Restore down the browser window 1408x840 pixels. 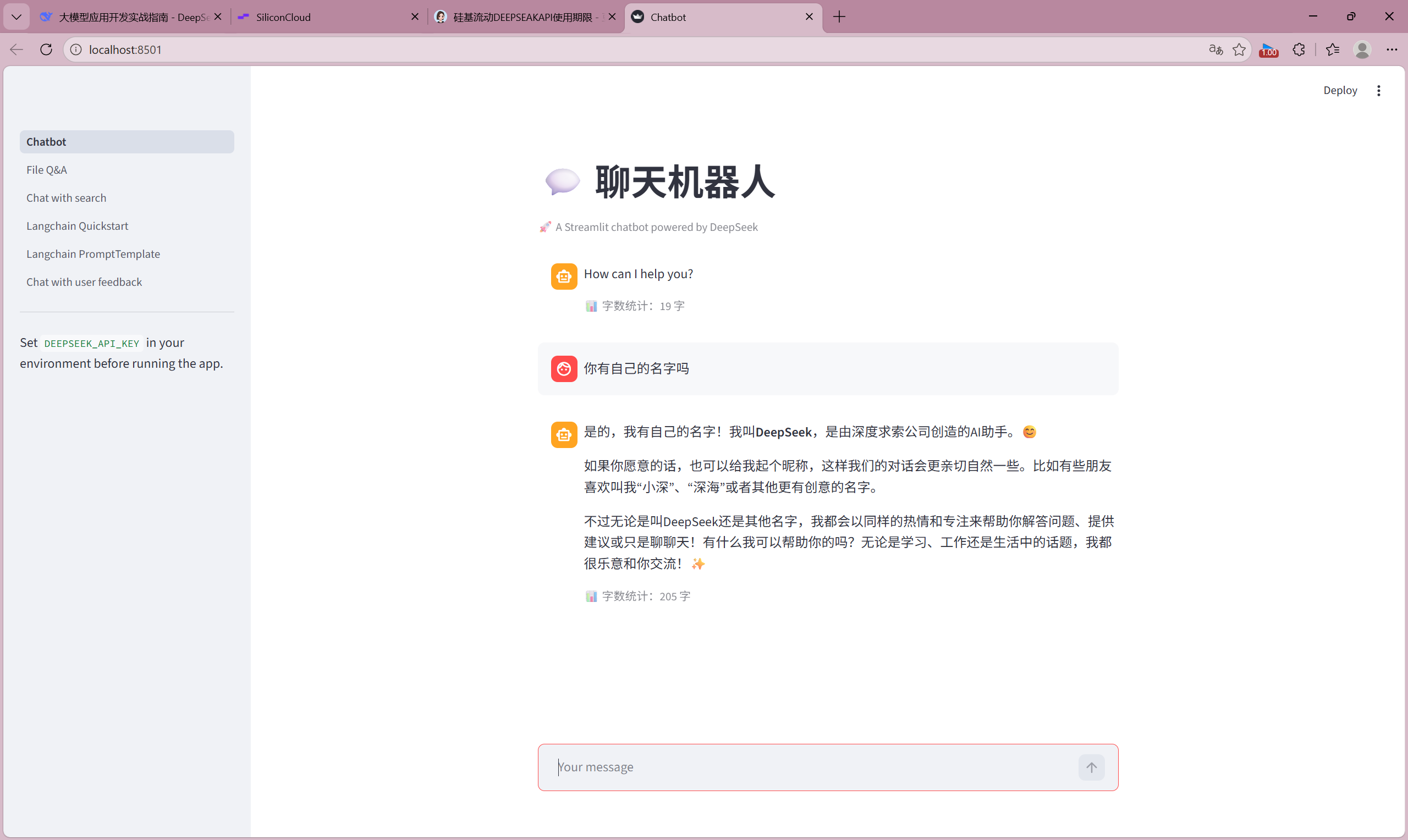tap(1351, 16)
